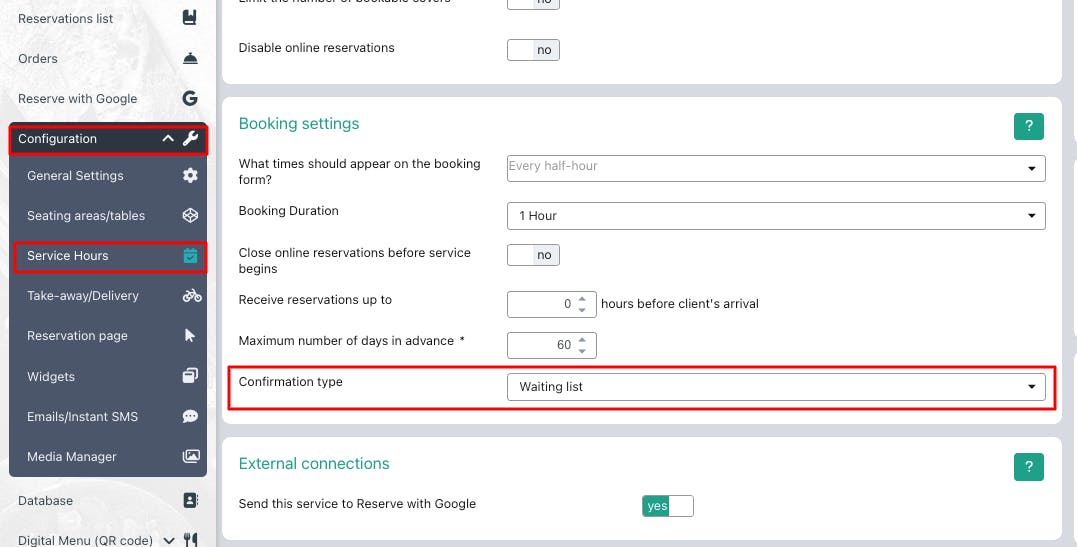Image resolution: width=1077 pixels, height=547 pixels.
Task: Open External connections help question mark
Action: [x=1028, y=467]
